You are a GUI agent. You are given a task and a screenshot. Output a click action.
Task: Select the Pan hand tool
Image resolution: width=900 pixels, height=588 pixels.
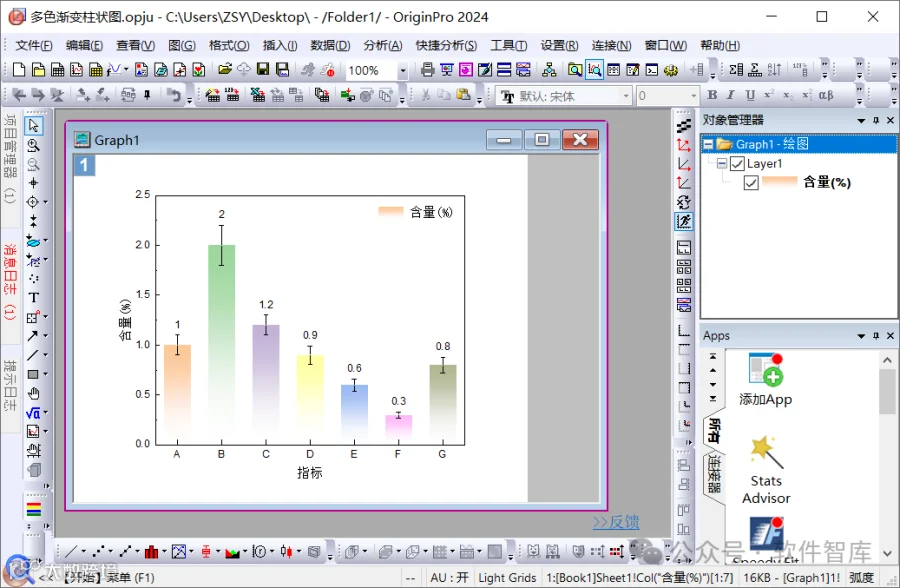coord(33,393)
